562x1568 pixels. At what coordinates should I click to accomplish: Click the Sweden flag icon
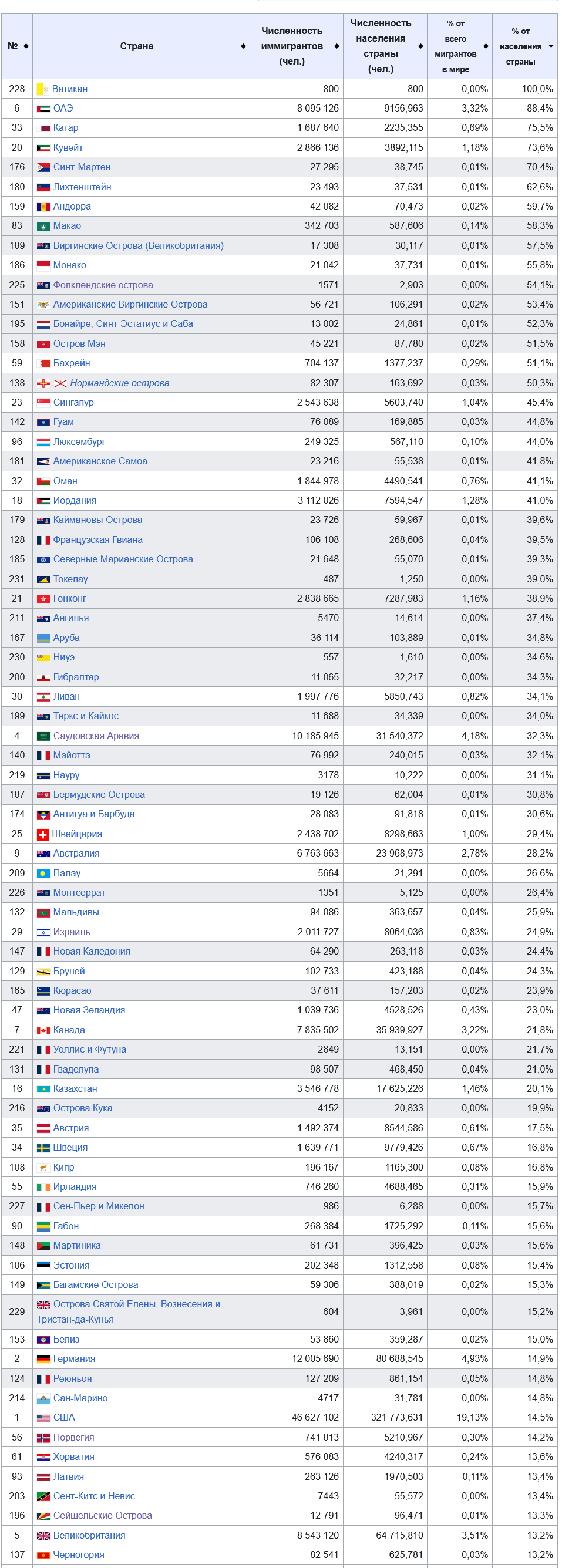(43, 1148)
